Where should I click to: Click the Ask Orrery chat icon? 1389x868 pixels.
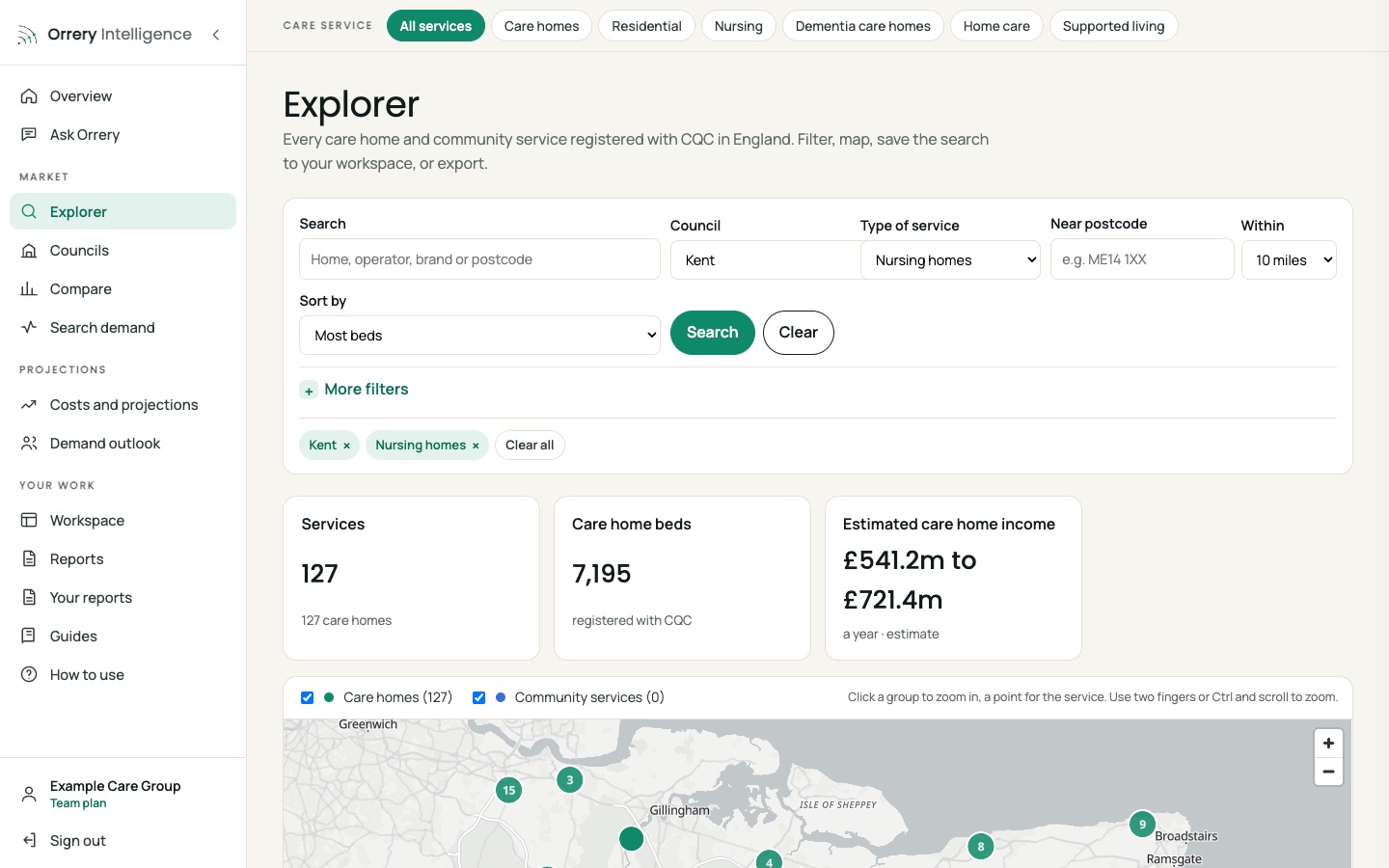coord(29,135)
